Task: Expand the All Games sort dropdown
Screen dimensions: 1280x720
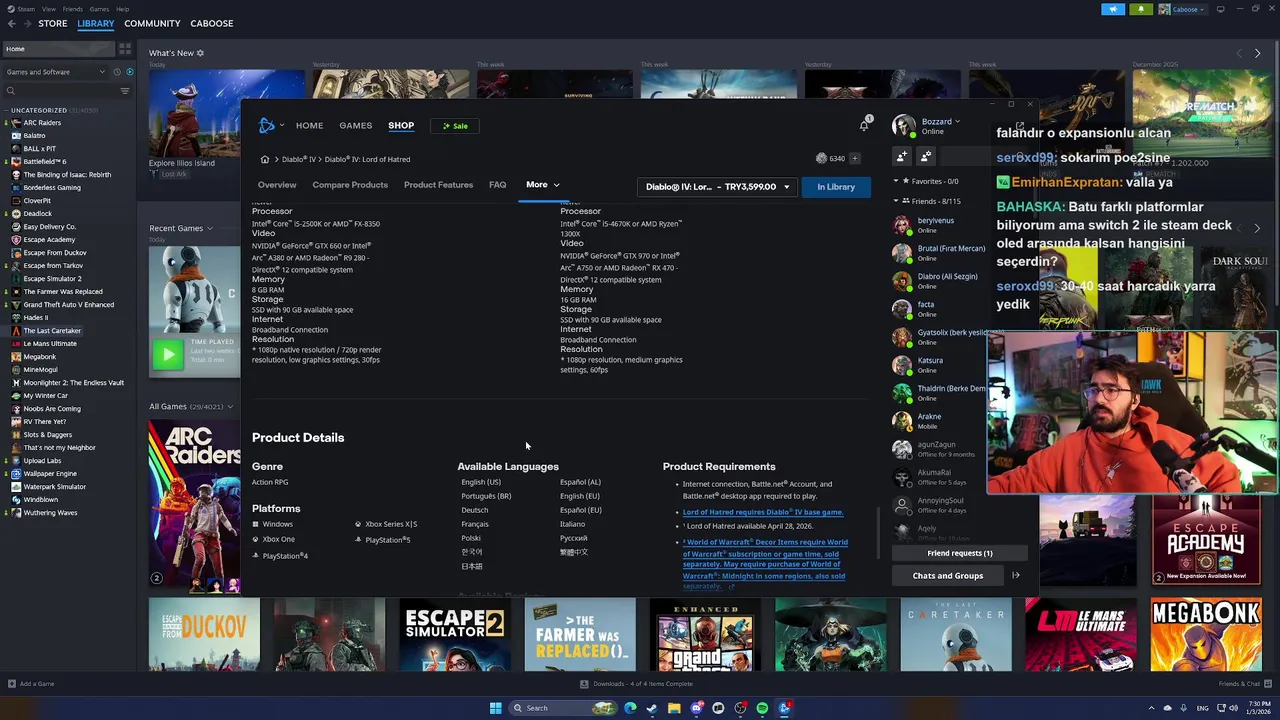Action: 230,407
